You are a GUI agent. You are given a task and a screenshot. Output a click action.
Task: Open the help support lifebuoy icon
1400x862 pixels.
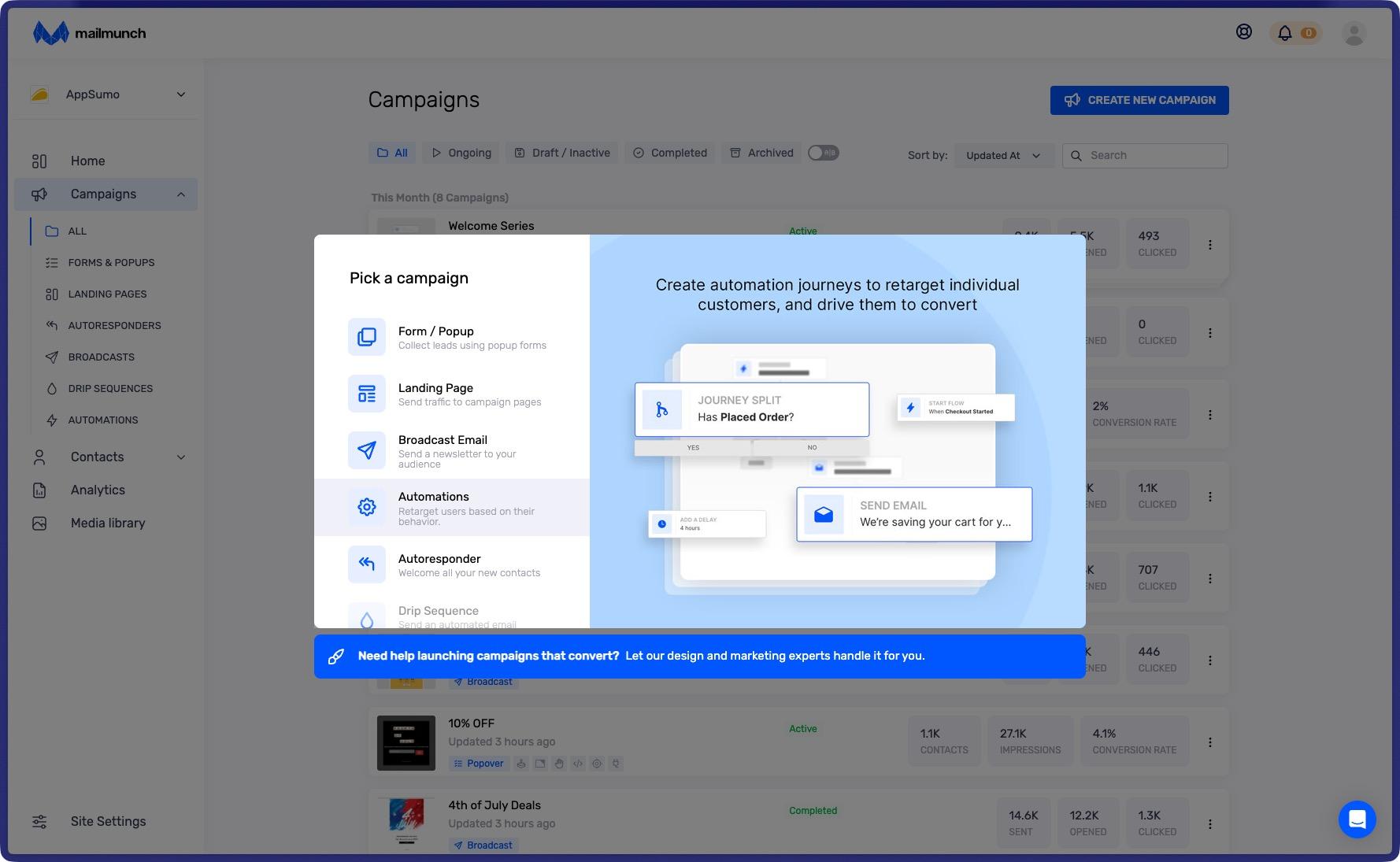[1244, 32]
